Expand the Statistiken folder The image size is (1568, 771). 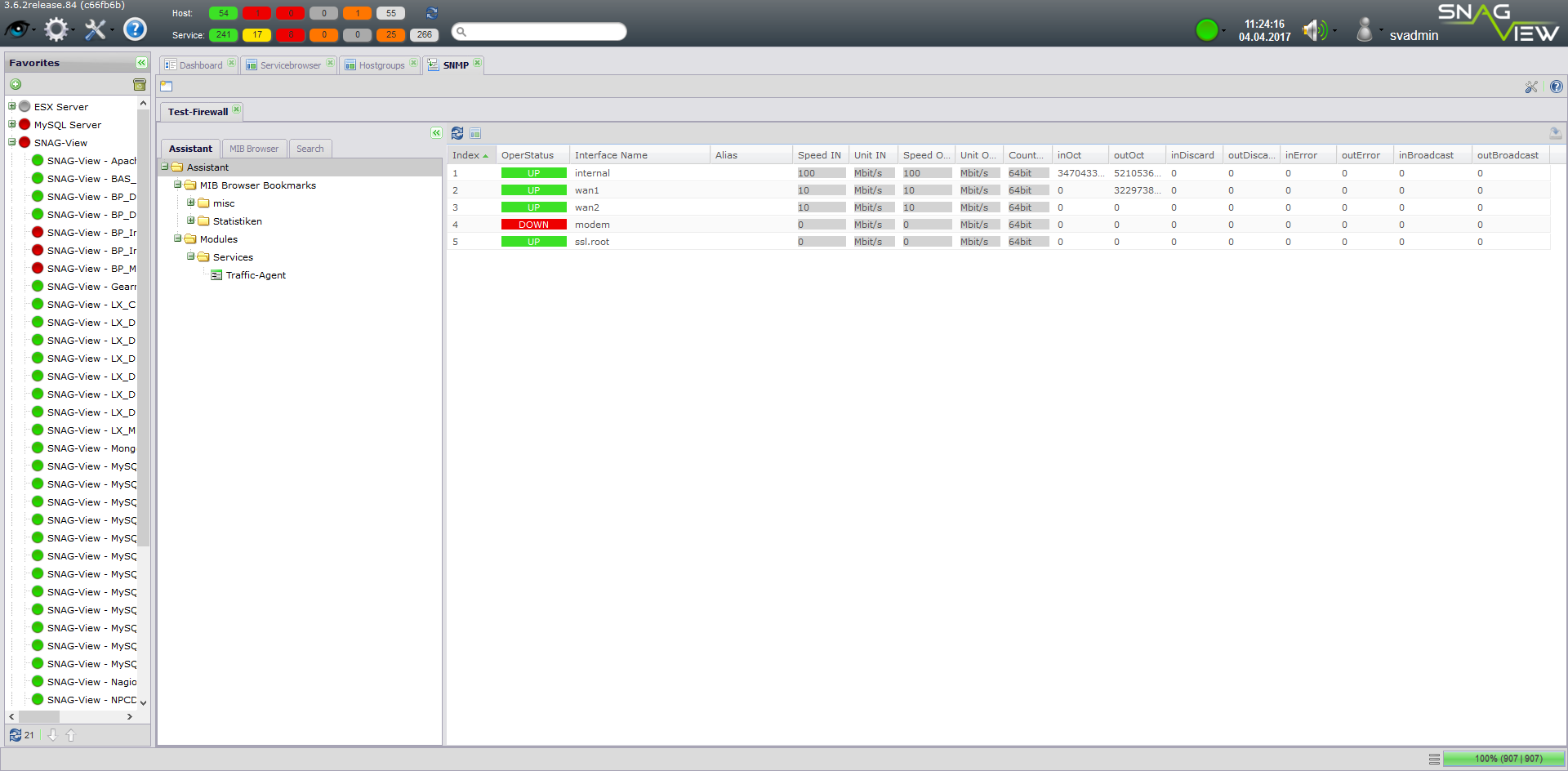coord(191,221)
